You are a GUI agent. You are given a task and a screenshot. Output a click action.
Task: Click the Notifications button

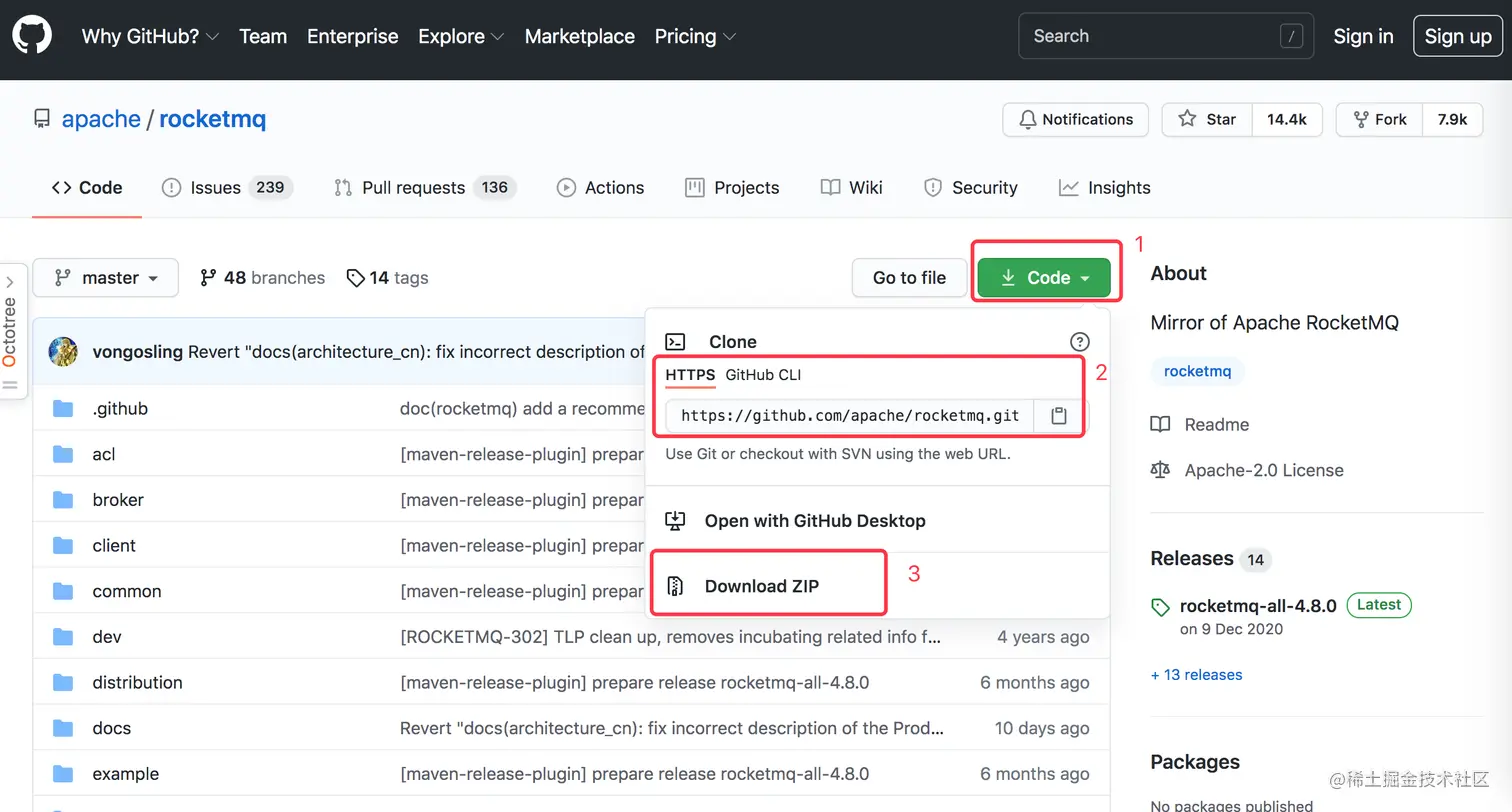[1076, 119]
